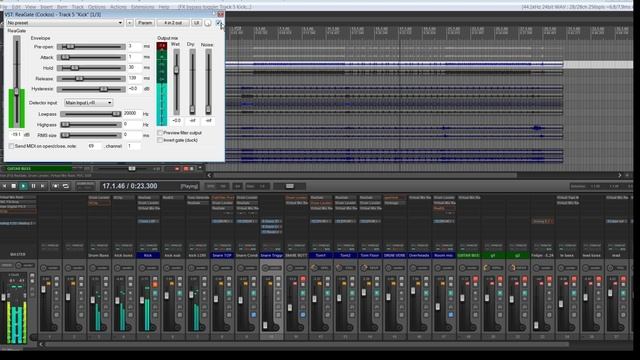The height and width of the screenshot is (360, 640).
Task: Click the Pre-open milliseconds value field
Action: 134,46
